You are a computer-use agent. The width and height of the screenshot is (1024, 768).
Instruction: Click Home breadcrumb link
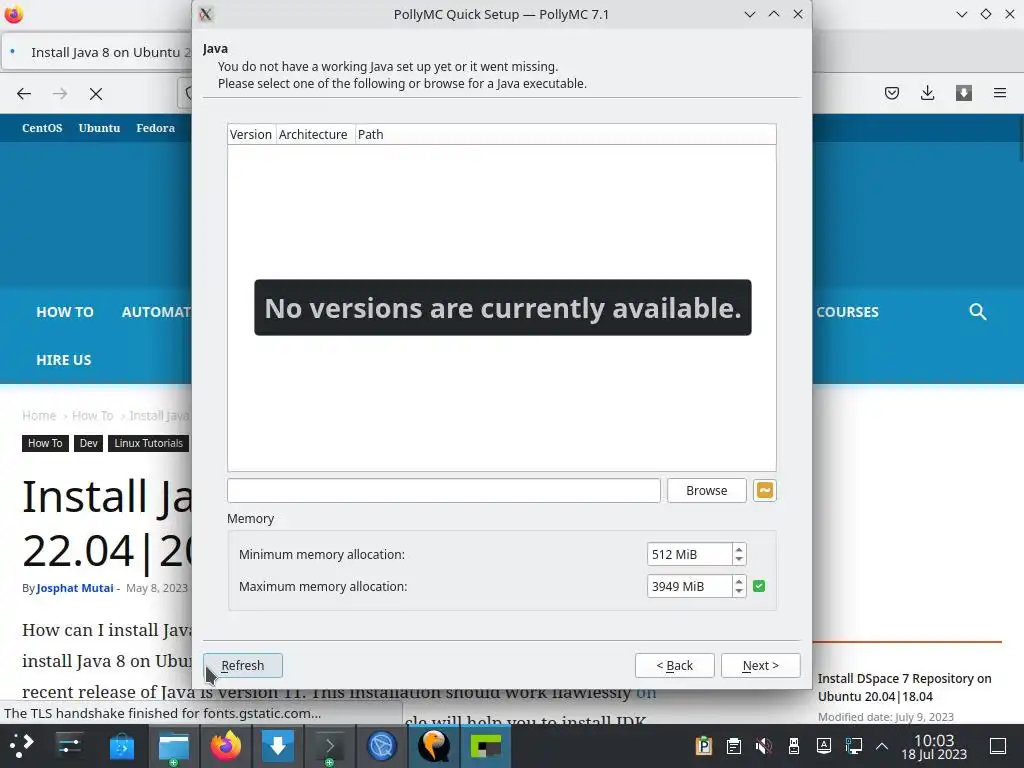(39, 415)
